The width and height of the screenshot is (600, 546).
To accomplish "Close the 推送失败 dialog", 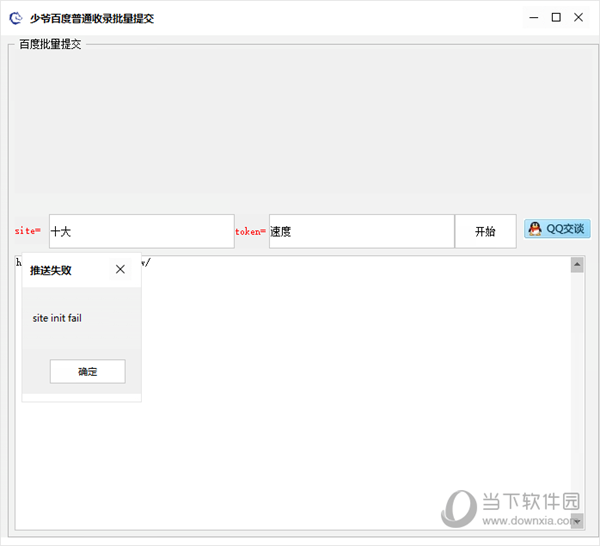I will [x=120, y=269].
